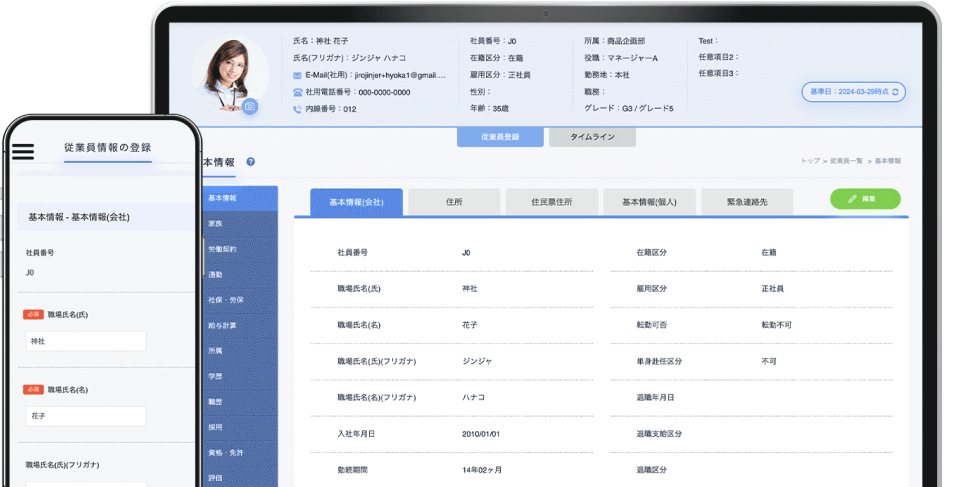Click the camera icon on the profile photo
953x487 pixels.
click(x=250, y=106)
